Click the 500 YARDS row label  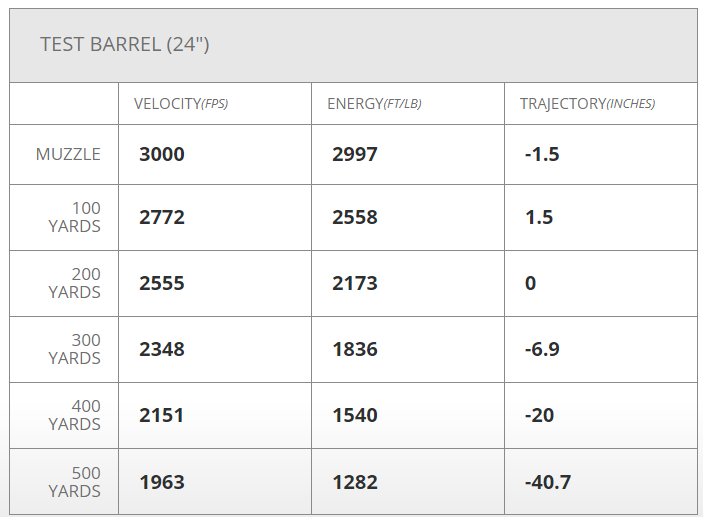(75, 482)
